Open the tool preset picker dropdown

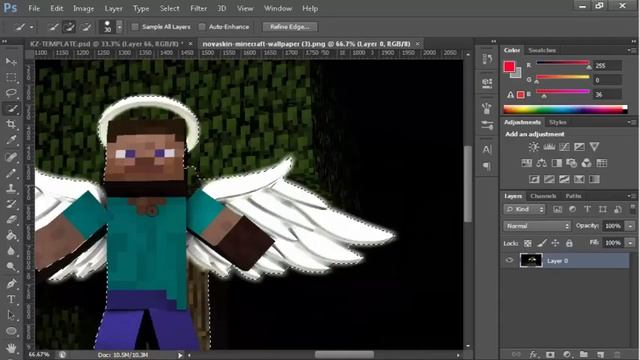coord(31,27)
